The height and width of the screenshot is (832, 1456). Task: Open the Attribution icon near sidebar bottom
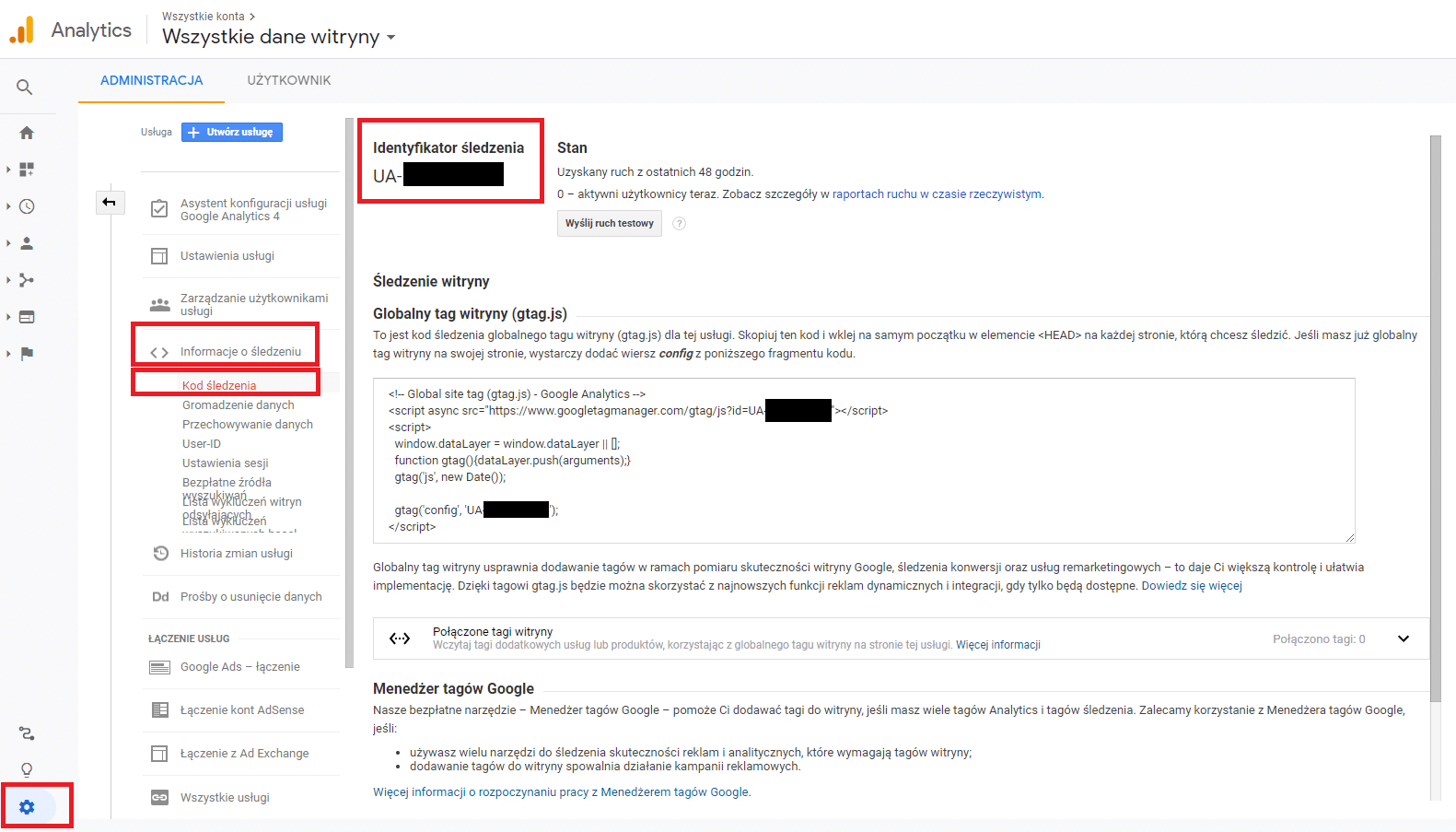tap(27, 733)
